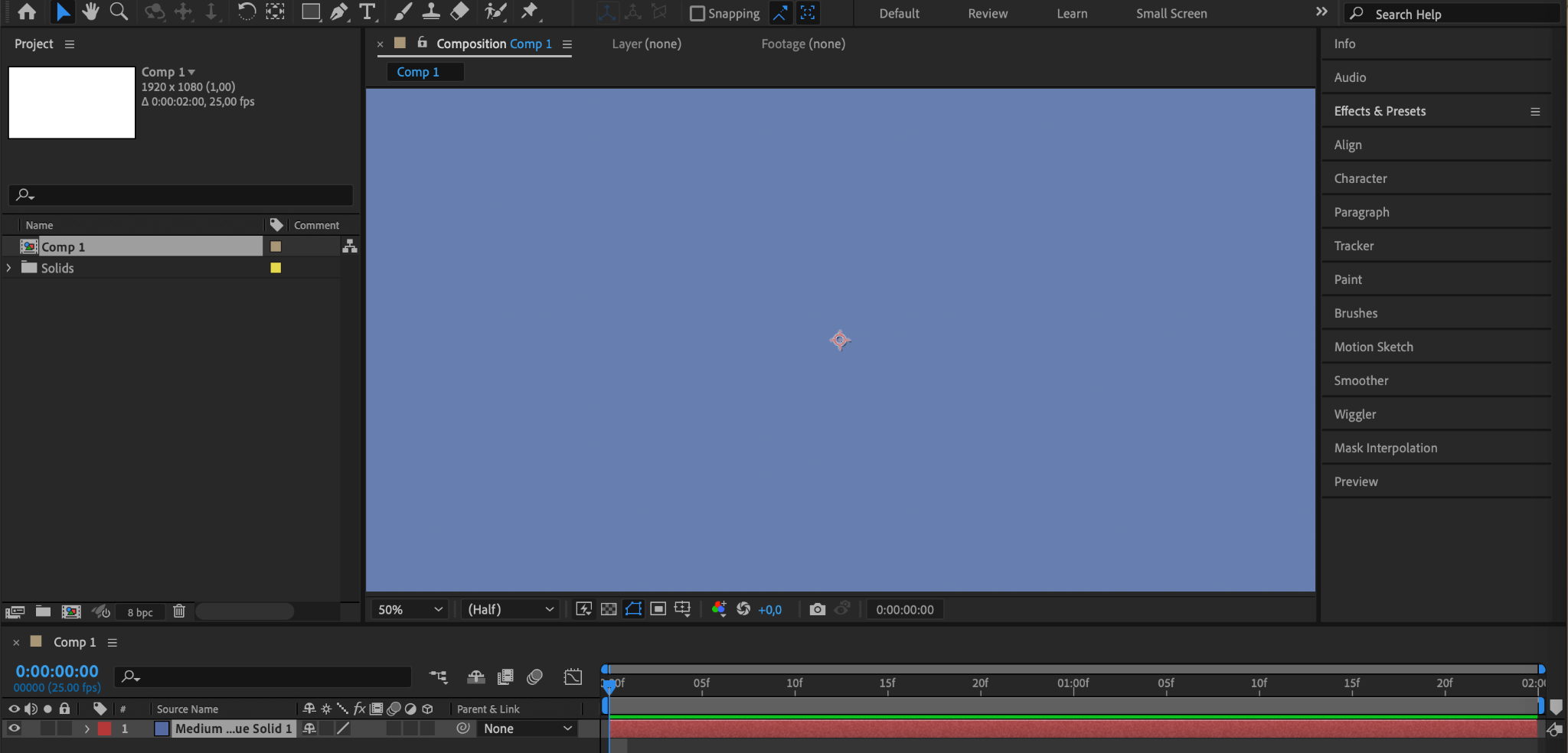Open the Composition Mini-Flowchart icon
Image resolution: width=1568 pixels, height=753 pixels.
point(438,677)
